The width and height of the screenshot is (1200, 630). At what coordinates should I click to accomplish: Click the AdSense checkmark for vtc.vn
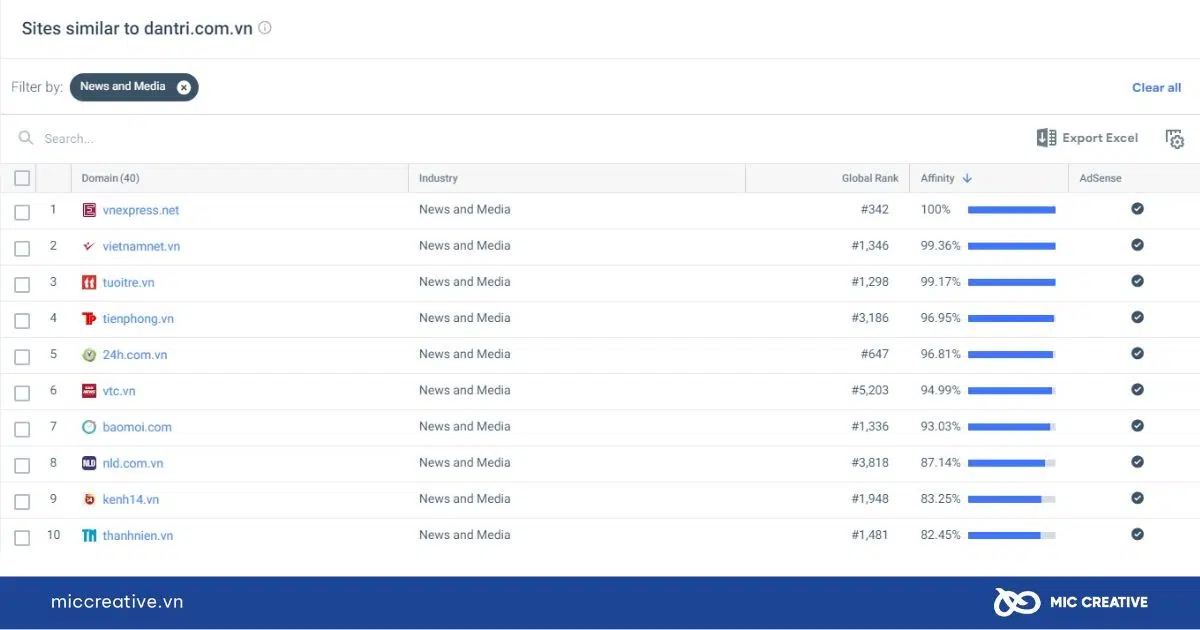[1137, 390]
